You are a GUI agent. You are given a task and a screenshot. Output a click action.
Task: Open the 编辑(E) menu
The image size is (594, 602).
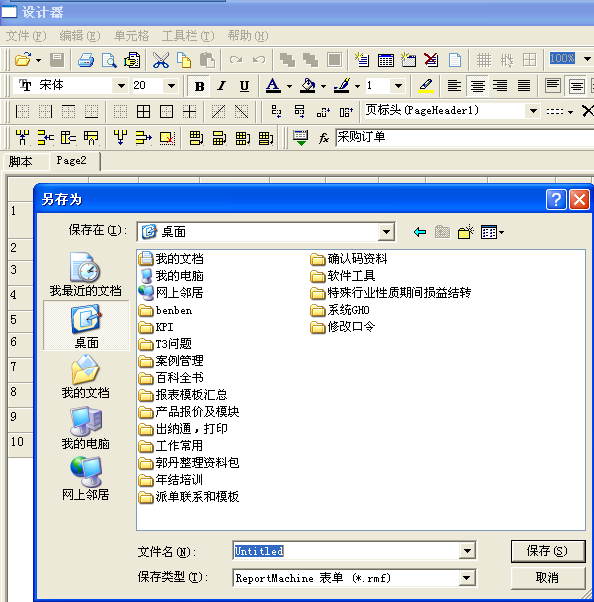tap(80, 36)
